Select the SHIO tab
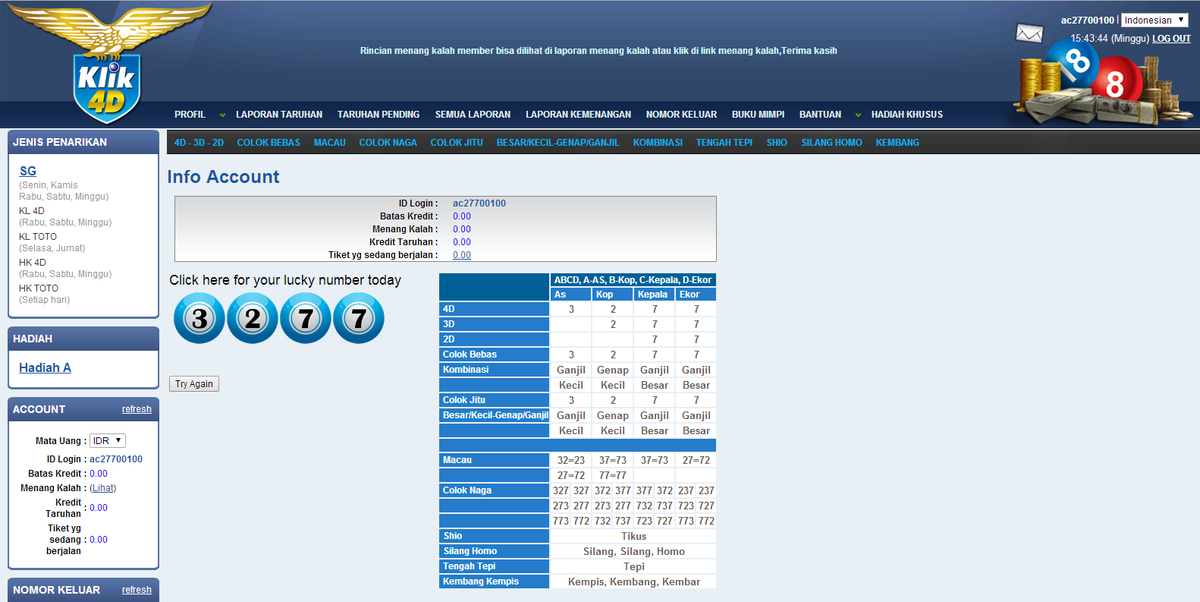 point(777,143)
